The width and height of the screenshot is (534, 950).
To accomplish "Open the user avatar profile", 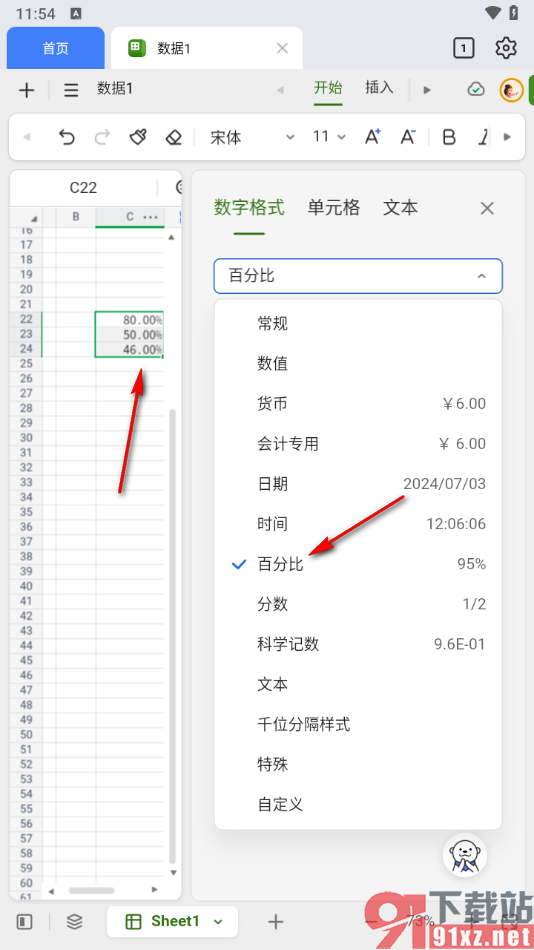I will pos(511,90).
